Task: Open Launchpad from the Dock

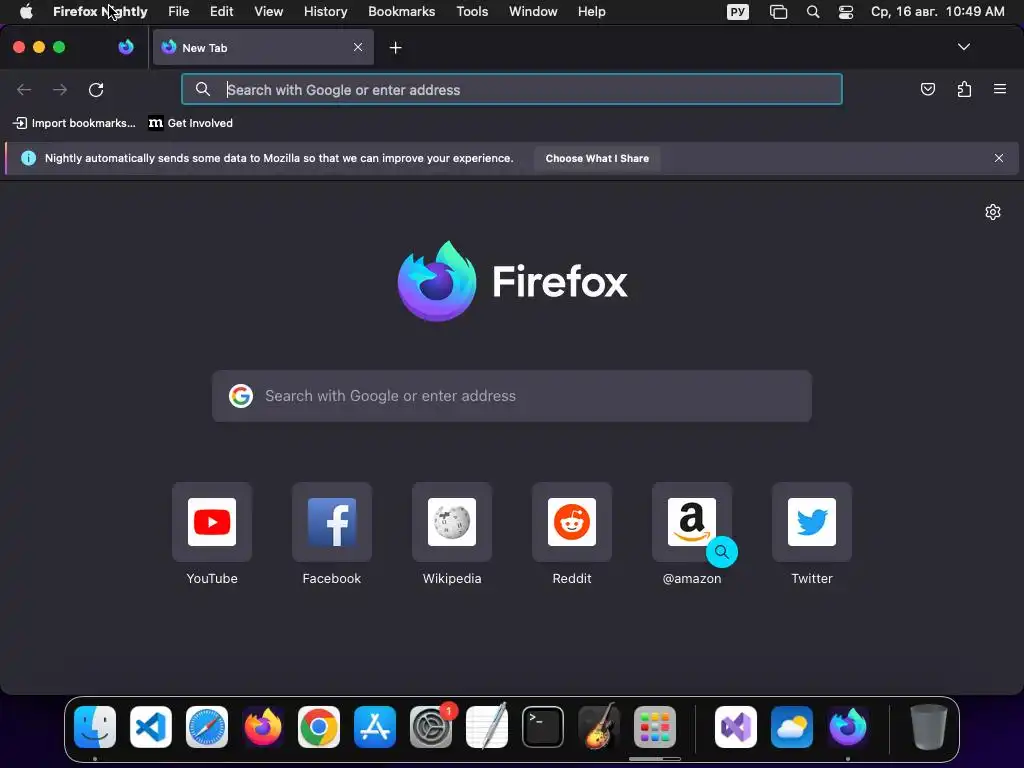Action: coord(654,727)
